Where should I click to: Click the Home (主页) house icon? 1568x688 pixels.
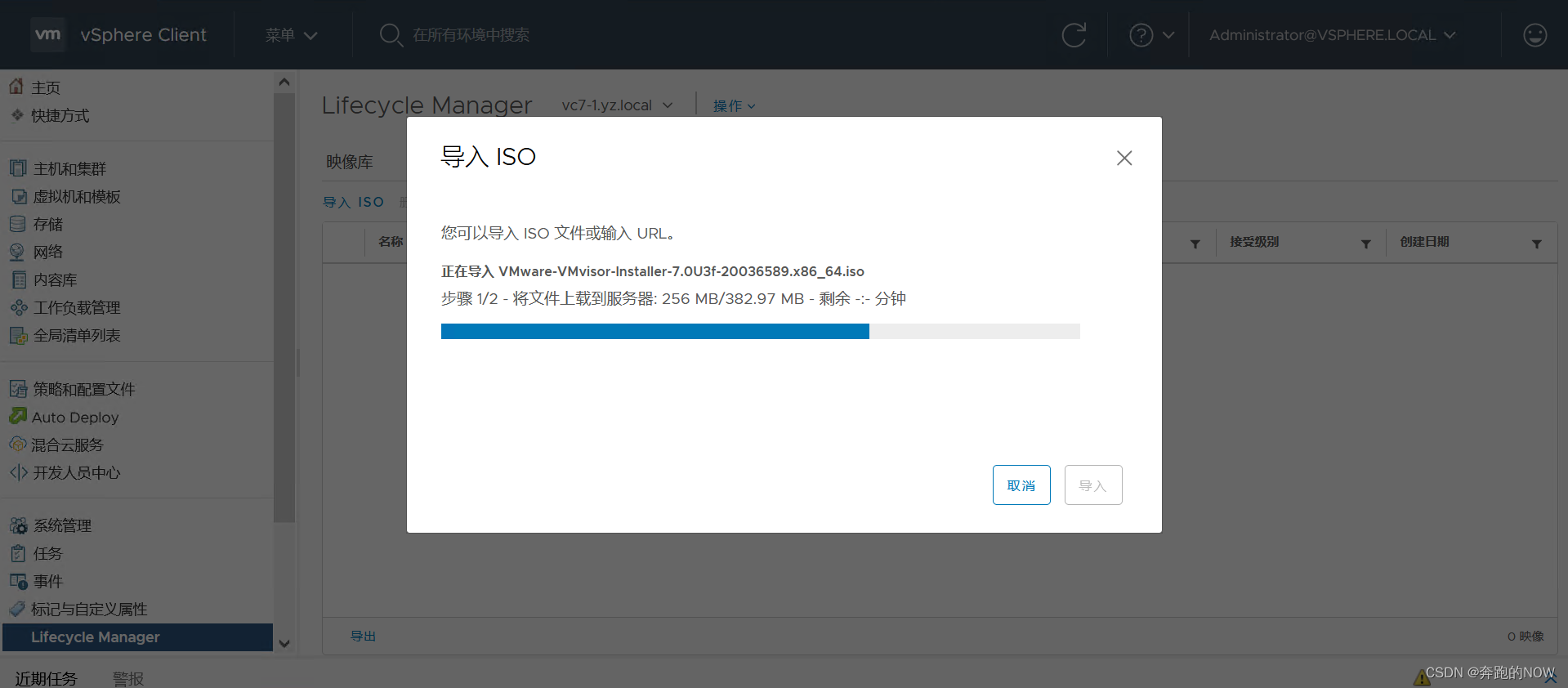[16, 86]
